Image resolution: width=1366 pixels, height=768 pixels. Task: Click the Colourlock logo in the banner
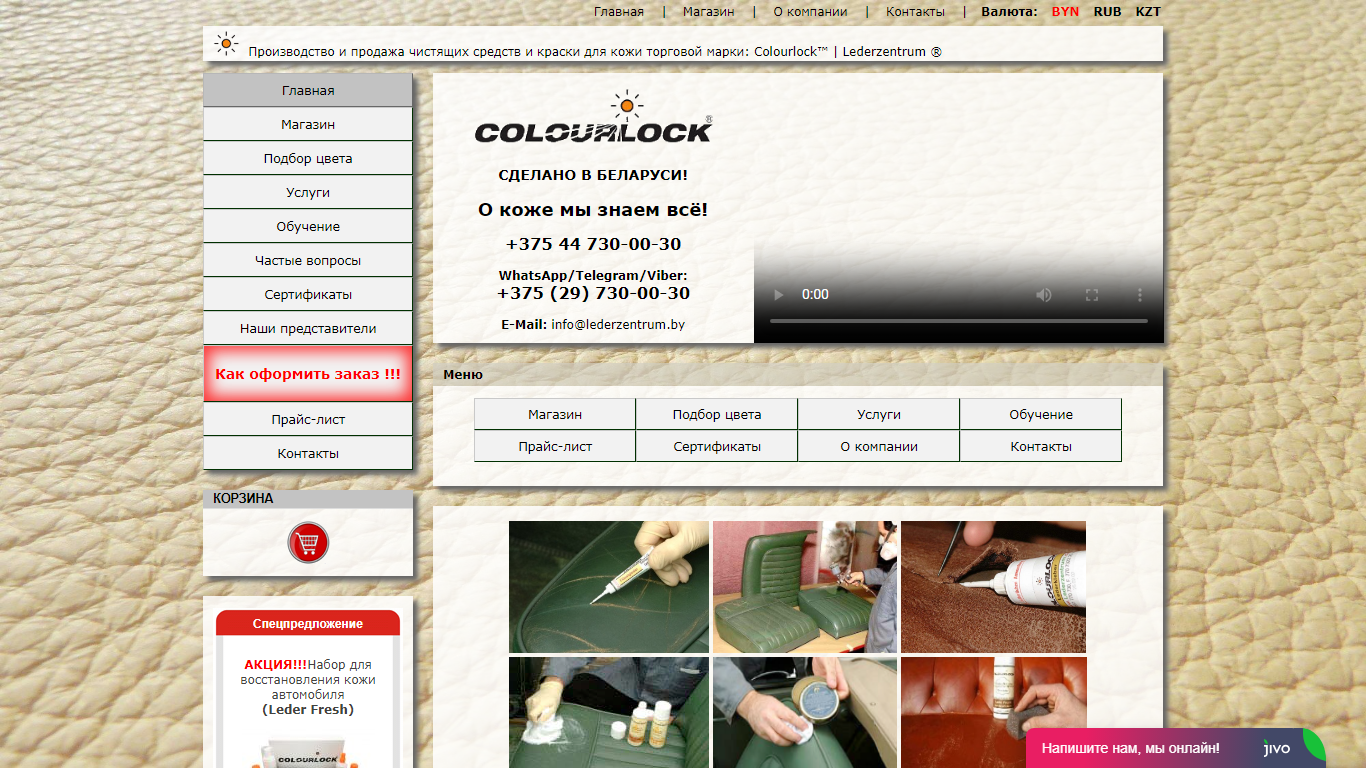(x=593, y=118)
